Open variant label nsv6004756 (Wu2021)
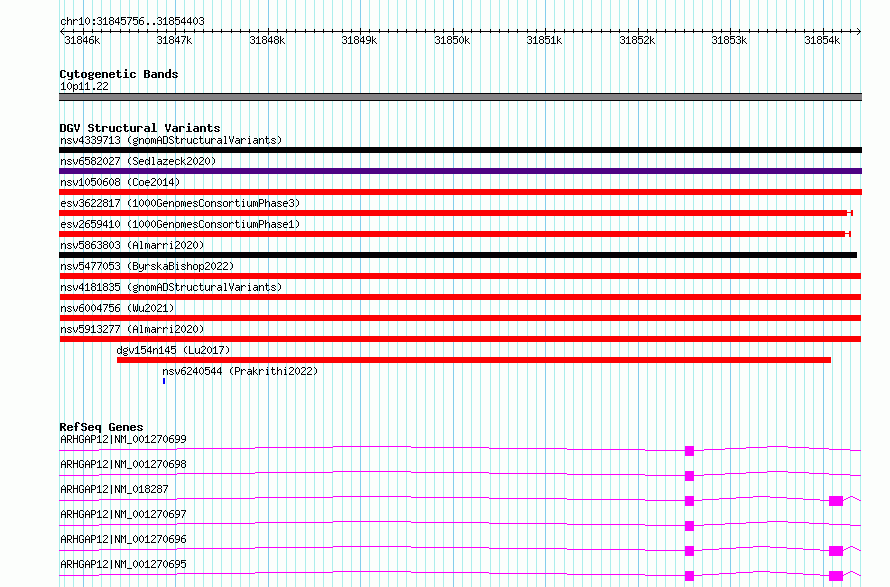 tap(117, 308)
